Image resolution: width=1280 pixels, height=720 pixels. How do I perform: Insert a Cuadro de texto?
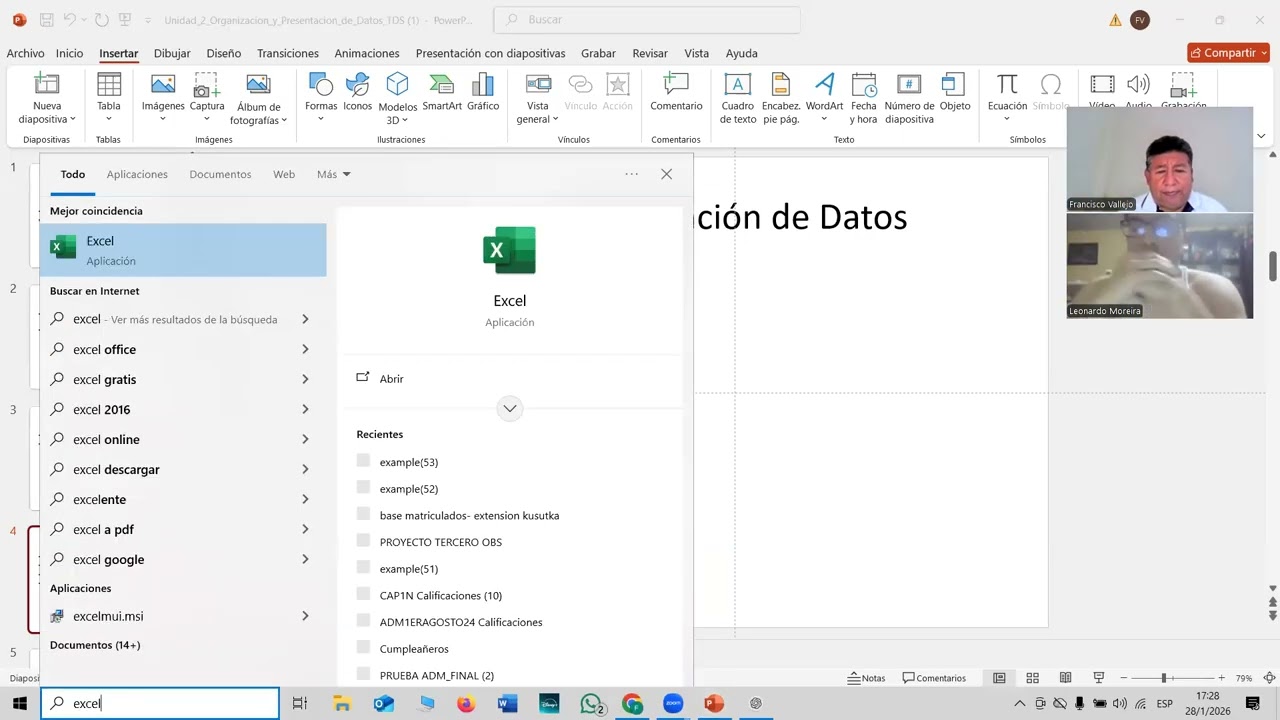tap(738, 99)
